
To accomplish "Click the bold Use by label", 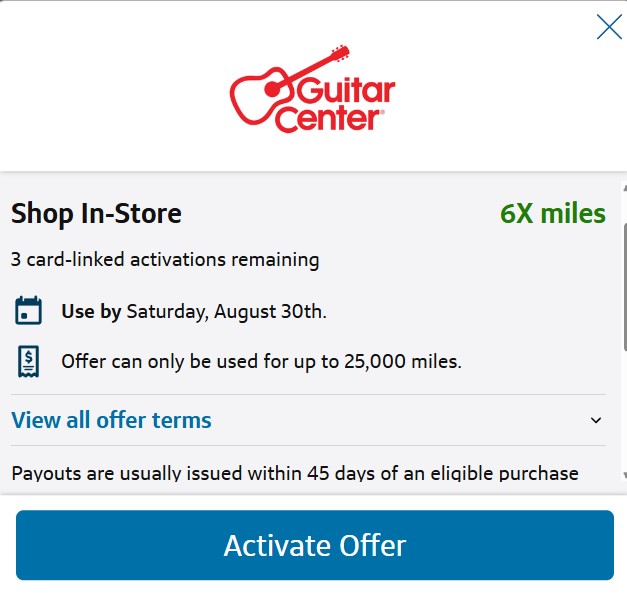I will point(91,311).
